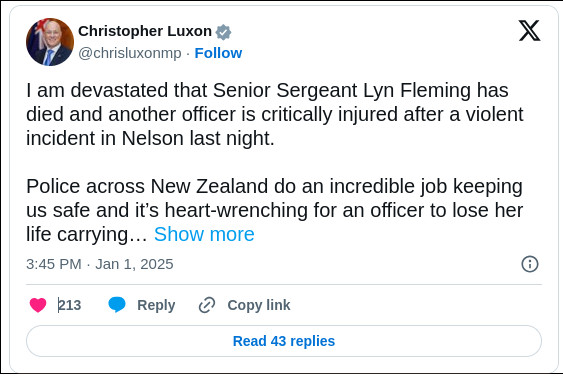Image resolution: width=563 pixels, height=378 pixels.
Task: Click the blue reply speech bubble icon
Action: [117, 305]
